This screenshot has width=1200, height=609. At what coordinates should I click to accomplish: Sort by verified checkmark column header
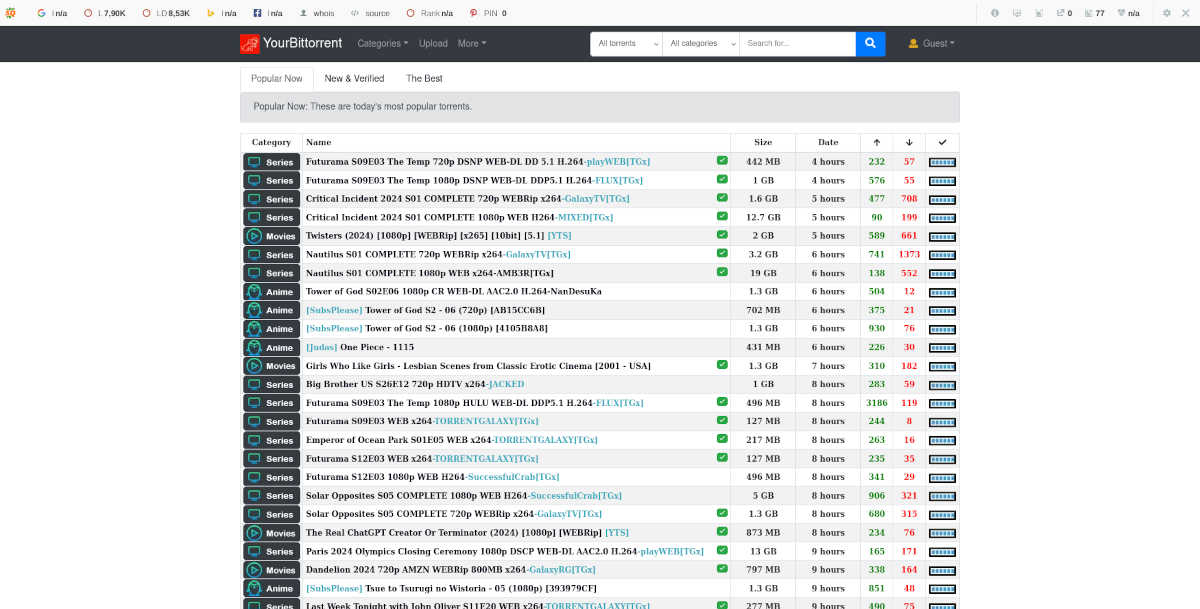pos(942,142)
